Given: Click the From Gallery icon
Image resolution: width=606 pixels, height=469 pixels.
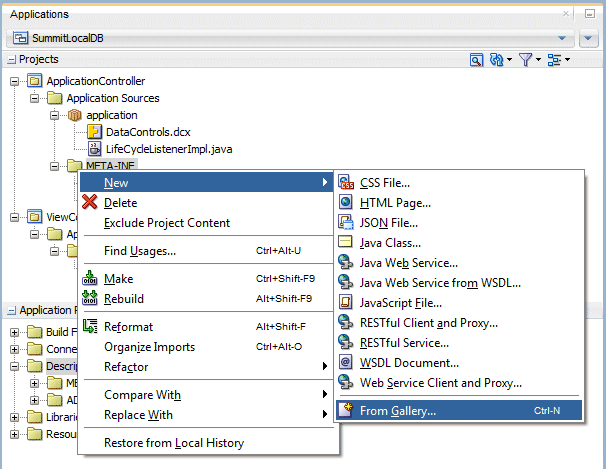Looking at the screenshot, I should click(x=347, y=410).
